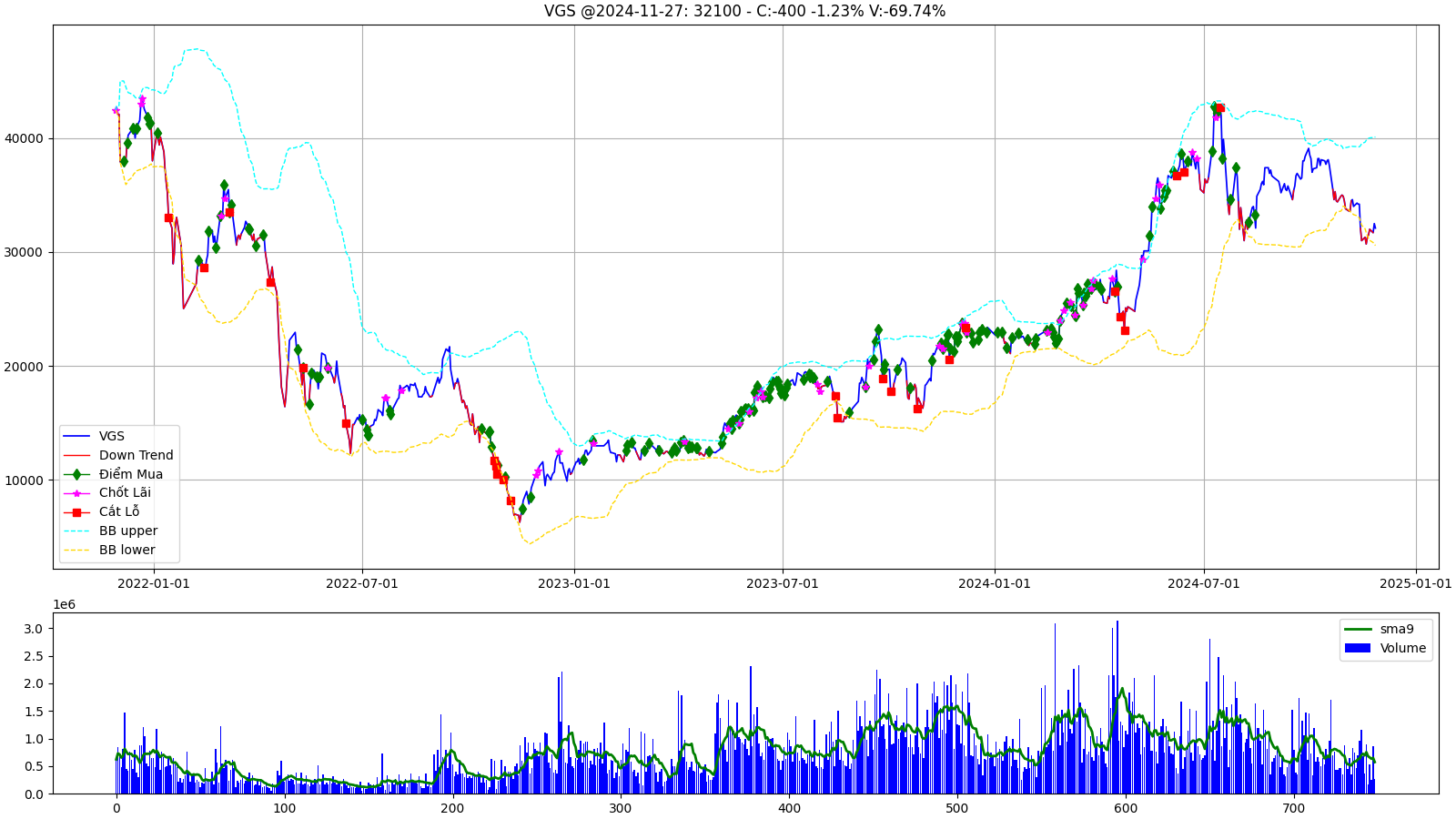Select the BB upper legend entry
1456x819 pixels.
111,531
